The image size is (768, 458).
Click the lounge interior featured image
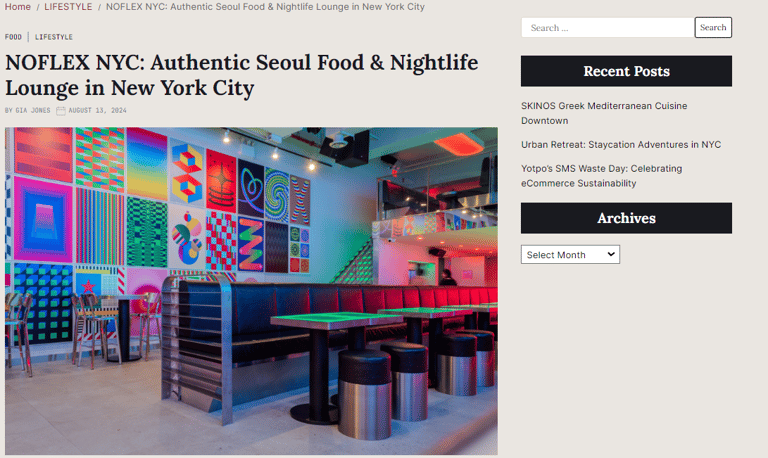[x=251, y=291]
